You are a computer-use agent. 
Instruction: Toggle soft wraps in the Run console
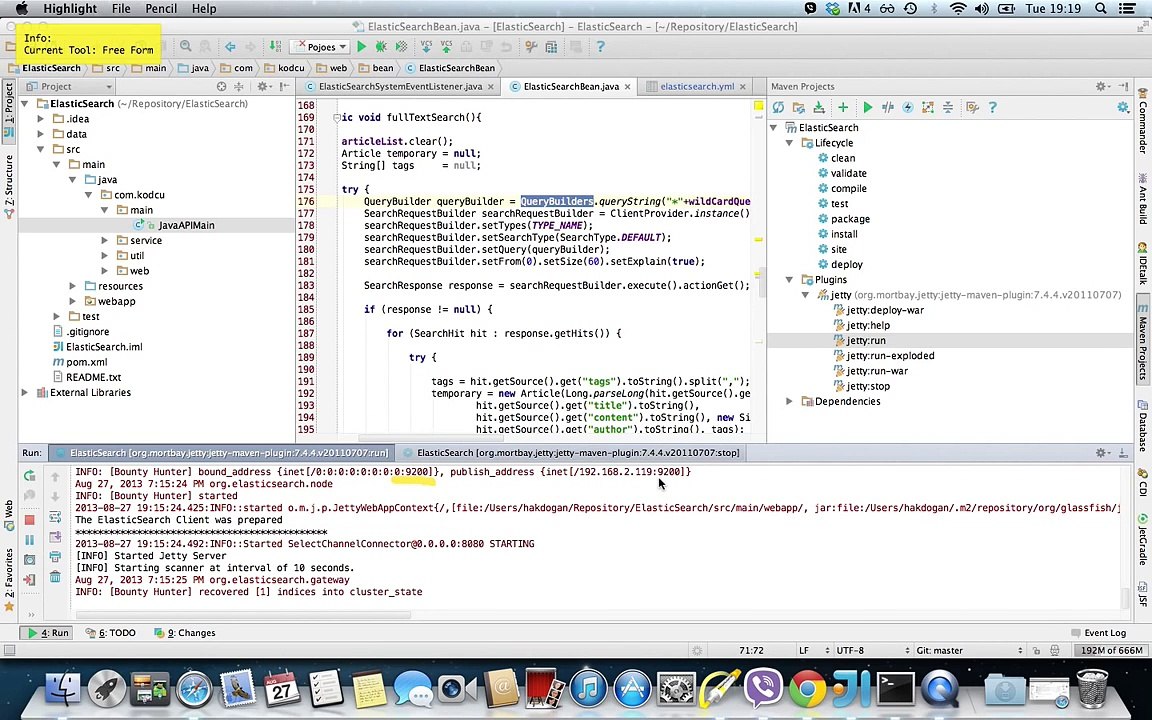[55, 517]
